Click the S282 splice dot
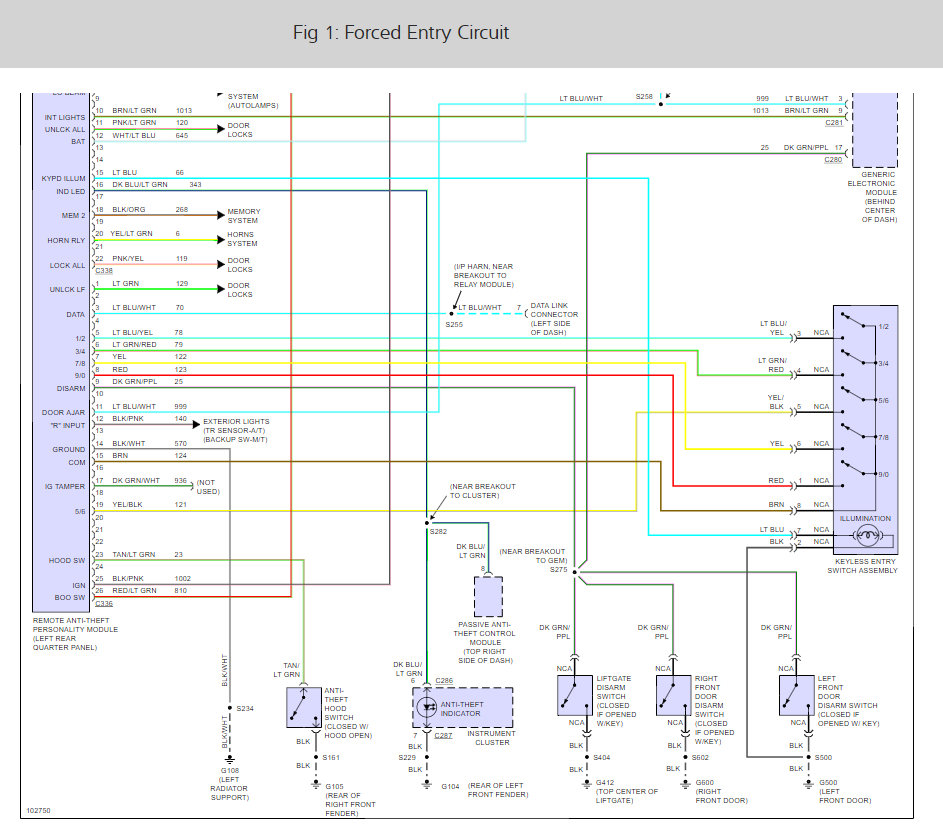This screenshot has width=943, height=839. pyautogui.click(x=427, y=523)
